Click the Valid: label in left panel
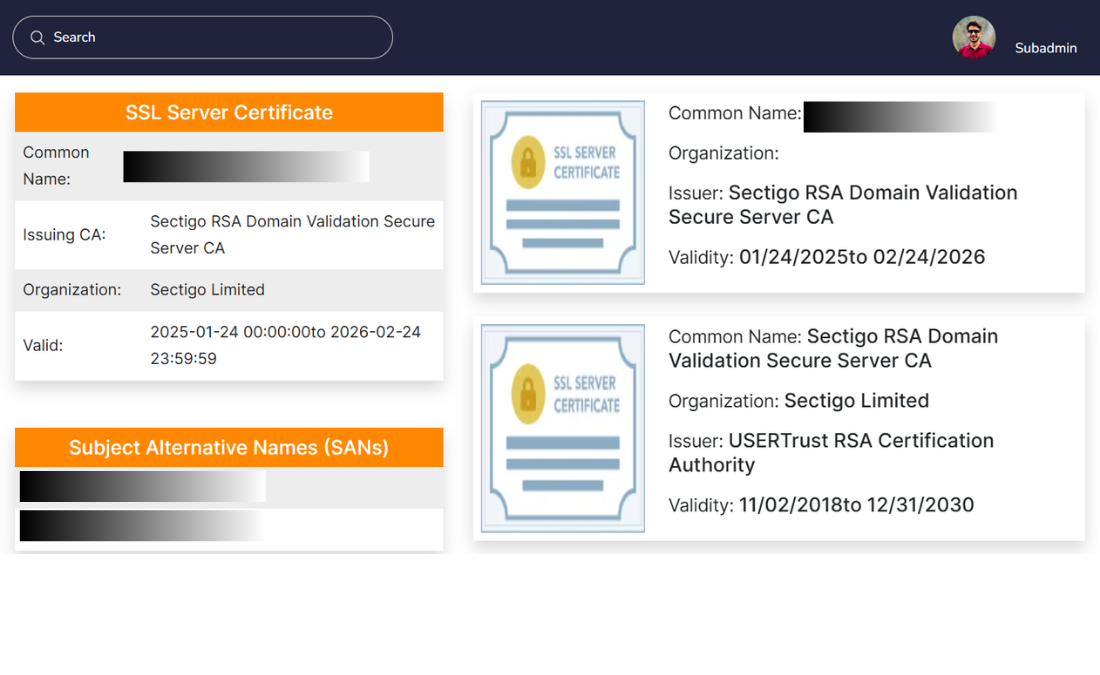This screenshot has height=675, width=1100. pyautogui.click(x=43, y=345)
